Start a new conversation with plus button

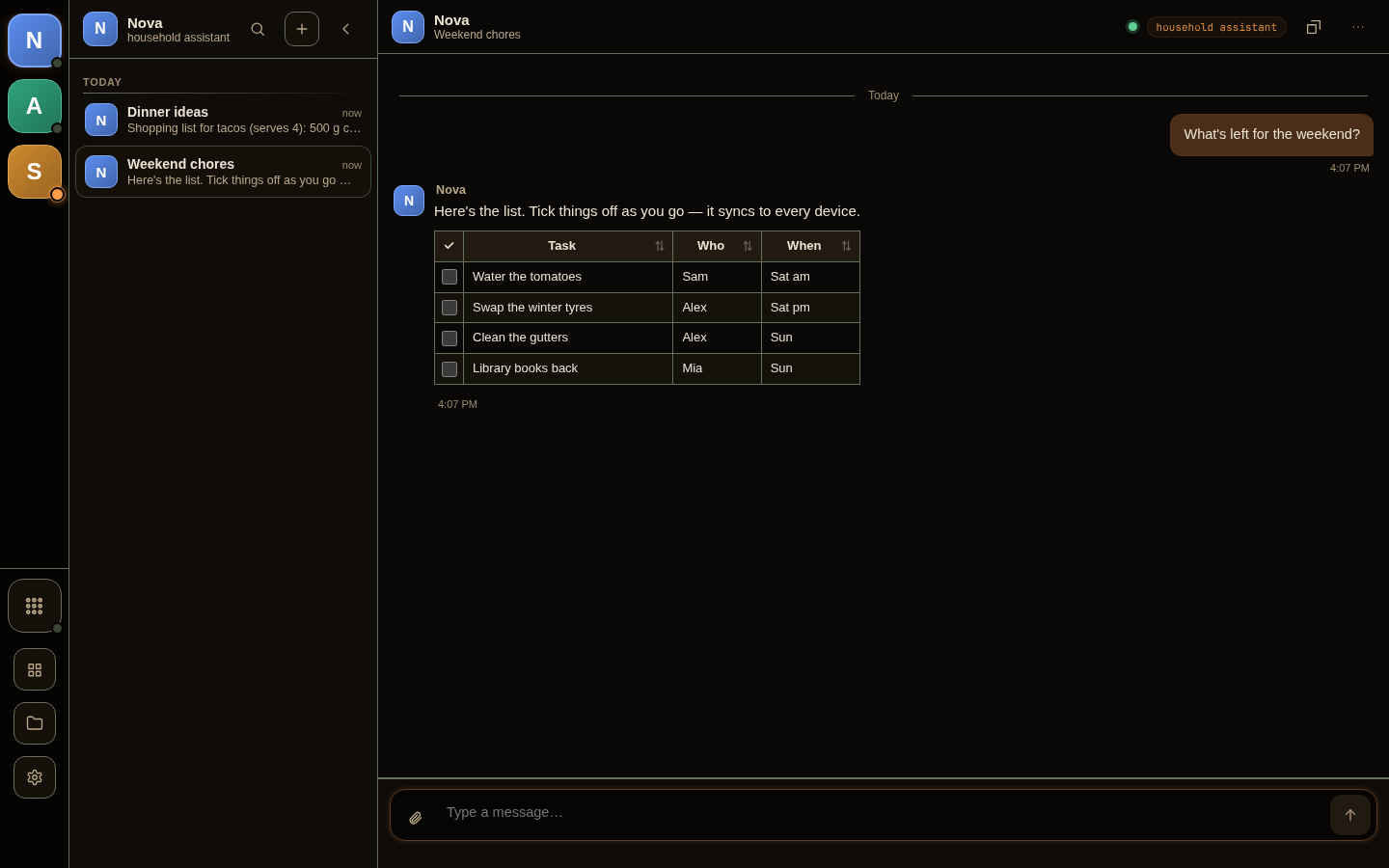[302, 29]
